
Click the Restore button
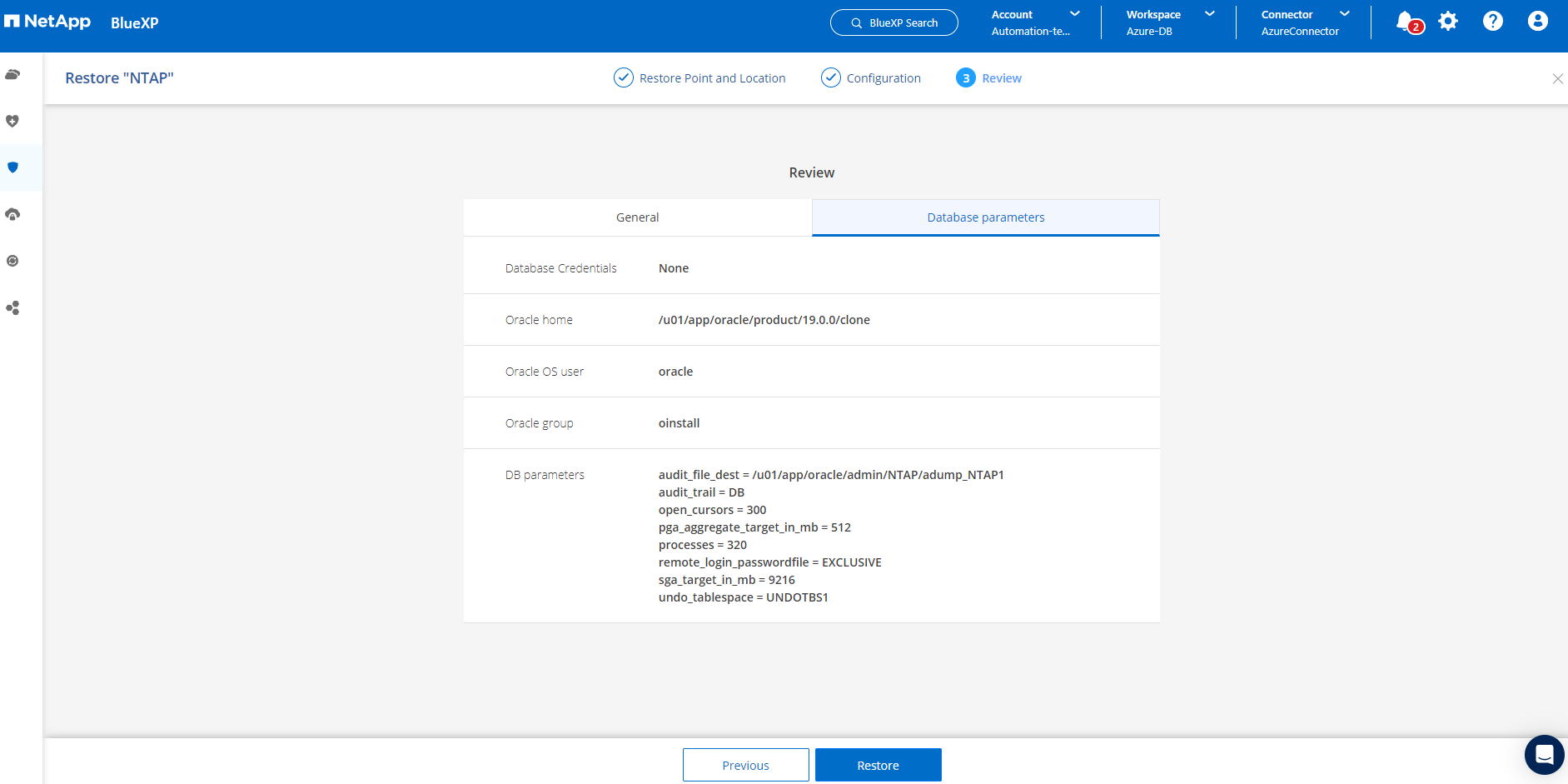point(878,765)
